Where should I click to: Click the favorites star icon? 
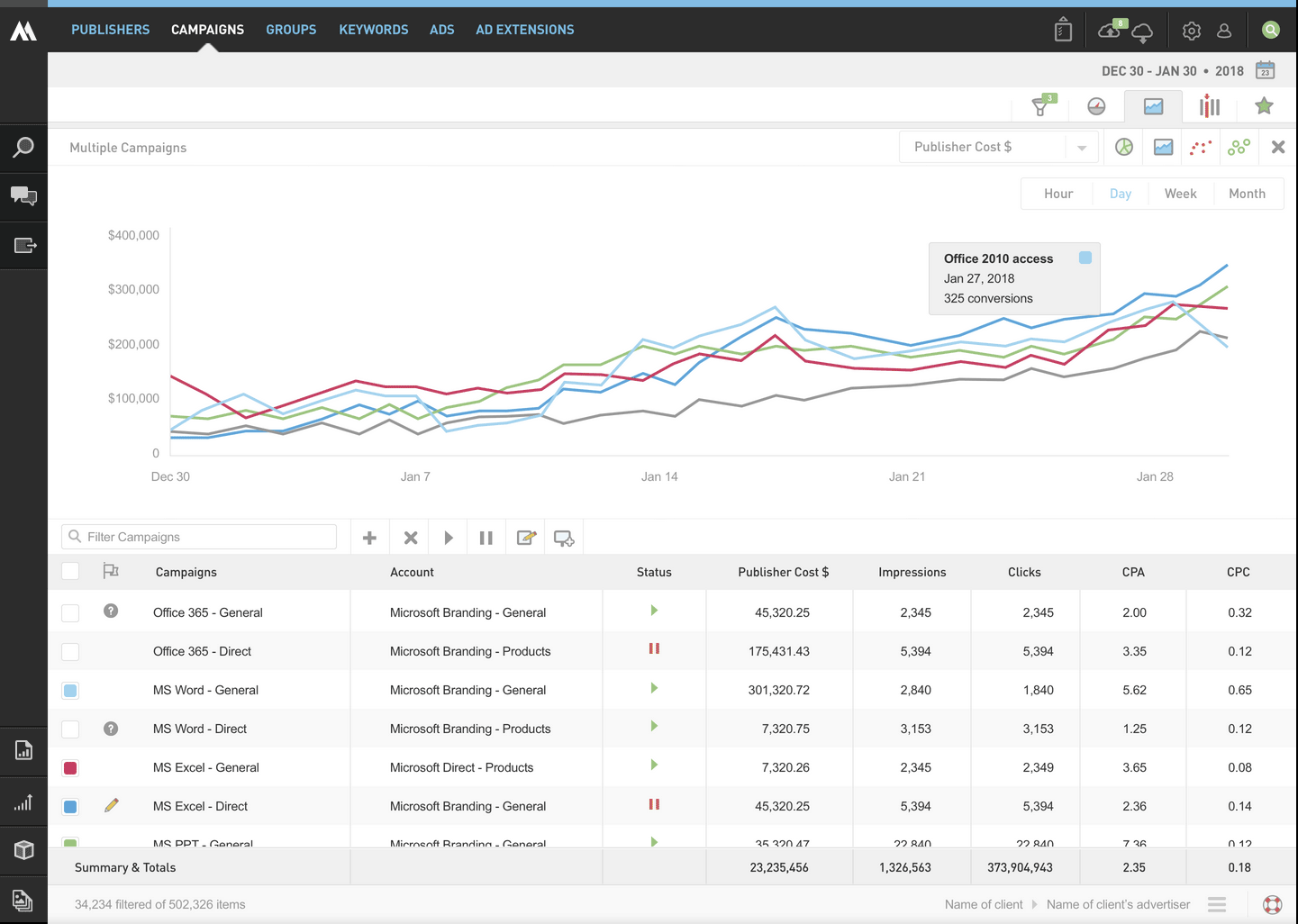(x=1264, y=106)
